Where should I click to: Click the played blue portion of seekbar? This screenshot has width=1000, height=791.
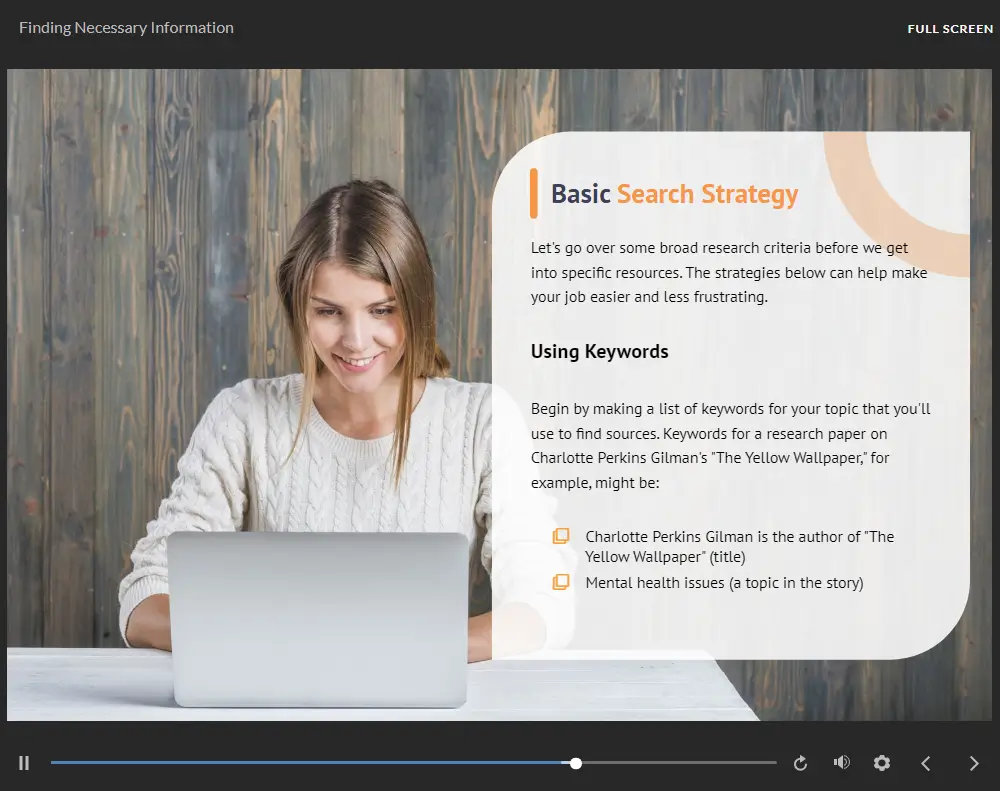point(300,763)
